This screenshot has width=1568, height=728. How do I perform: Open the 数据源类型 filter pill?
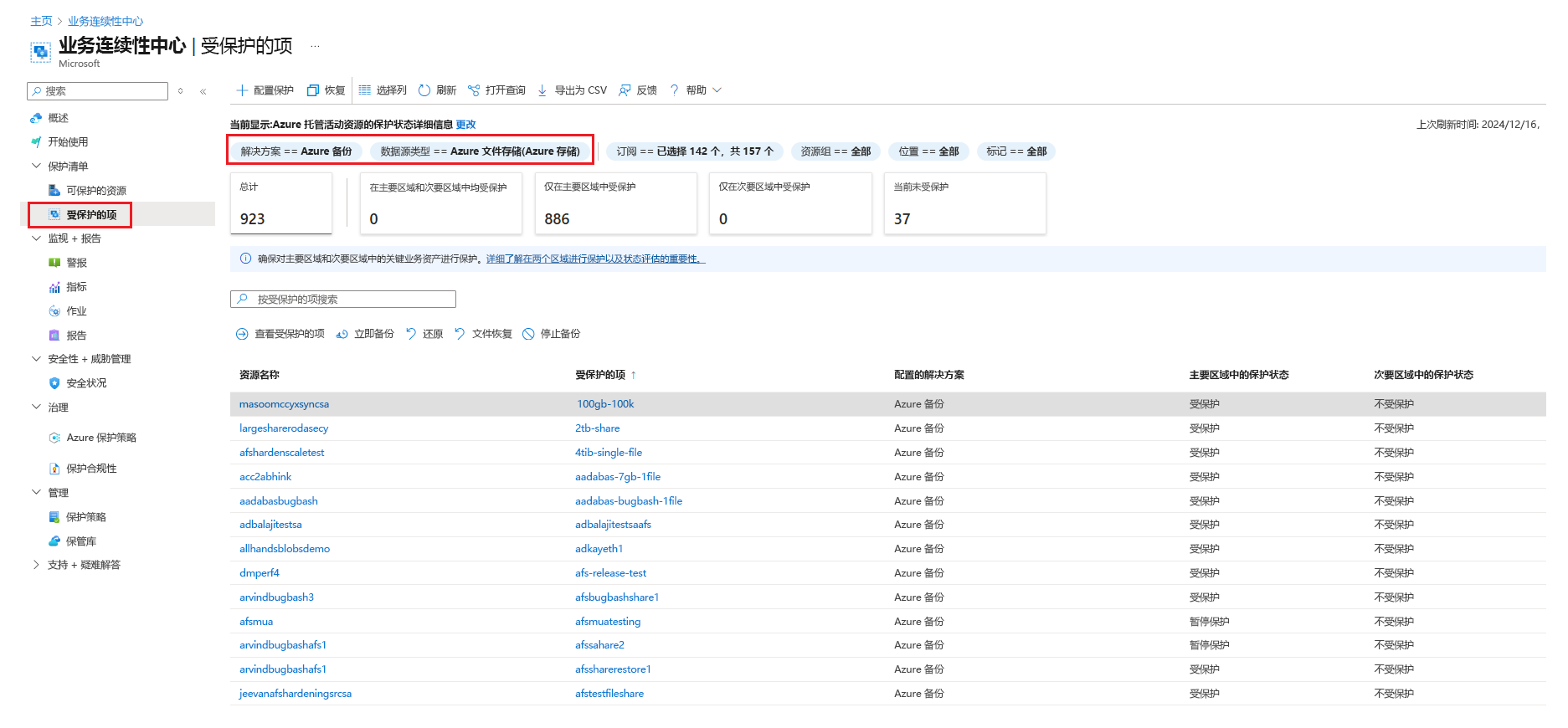coord(480,151)
